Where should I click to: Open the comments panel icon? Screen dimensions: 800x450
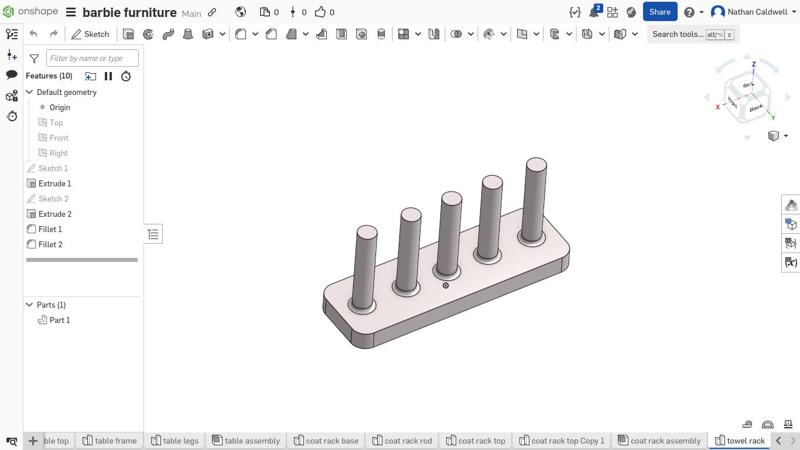click(x=12, y=75)
